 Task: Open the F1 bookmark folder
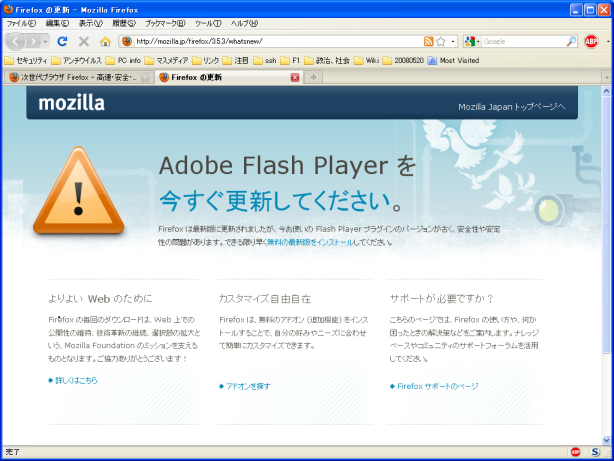(290, 60)
